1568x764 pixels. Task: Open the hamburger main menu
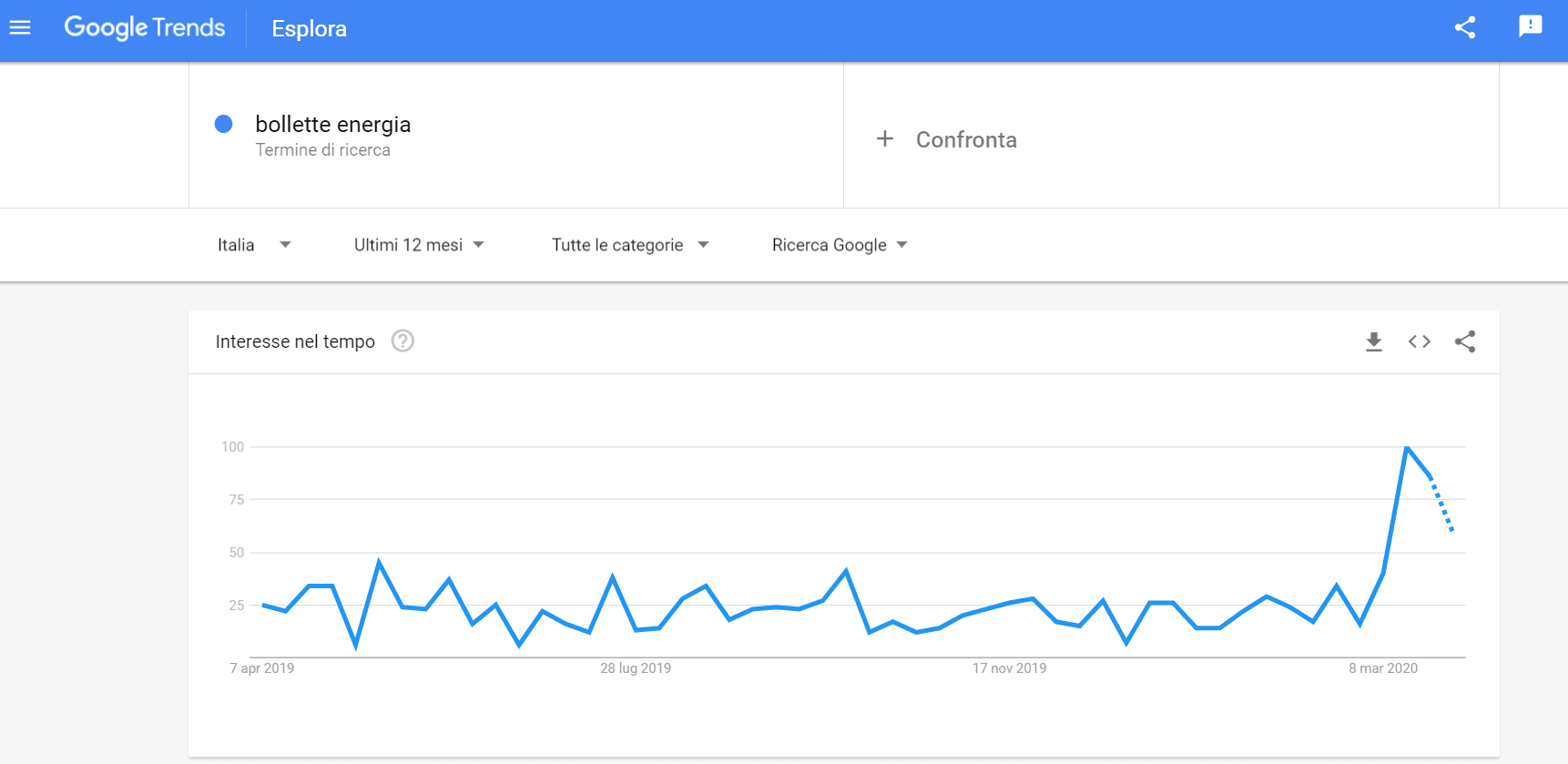click(x=20, y=28)
